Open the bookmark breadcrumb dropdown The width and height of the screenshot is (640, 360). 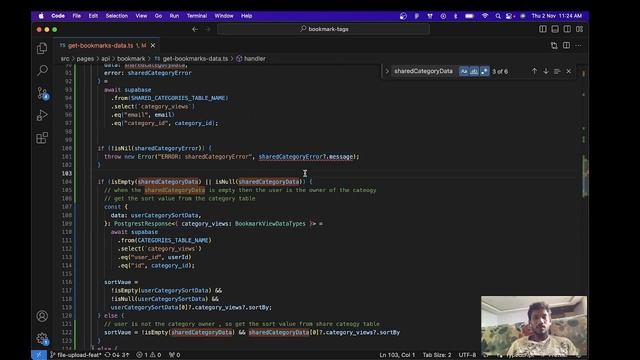tap(131, 59)
